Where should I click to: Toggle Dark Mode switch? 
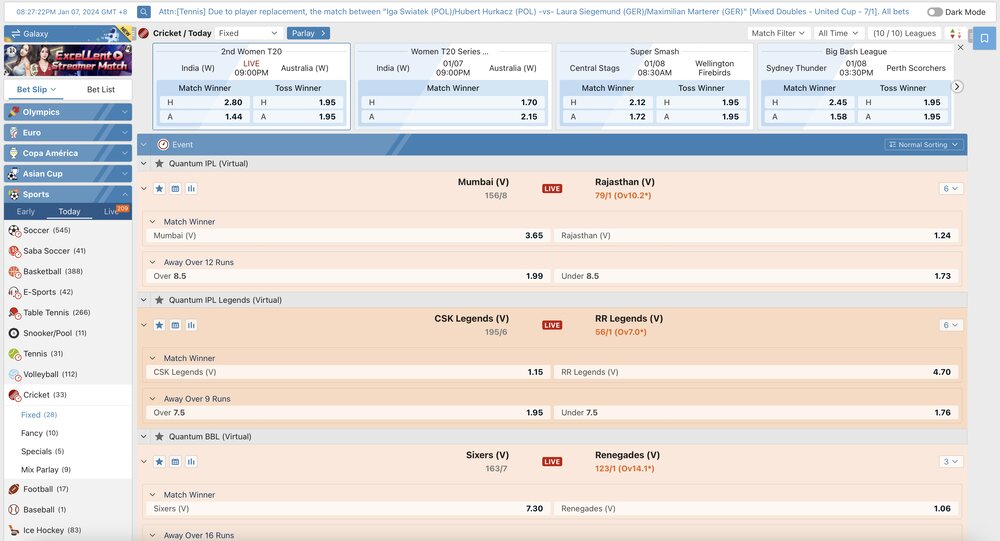point(935,12)
